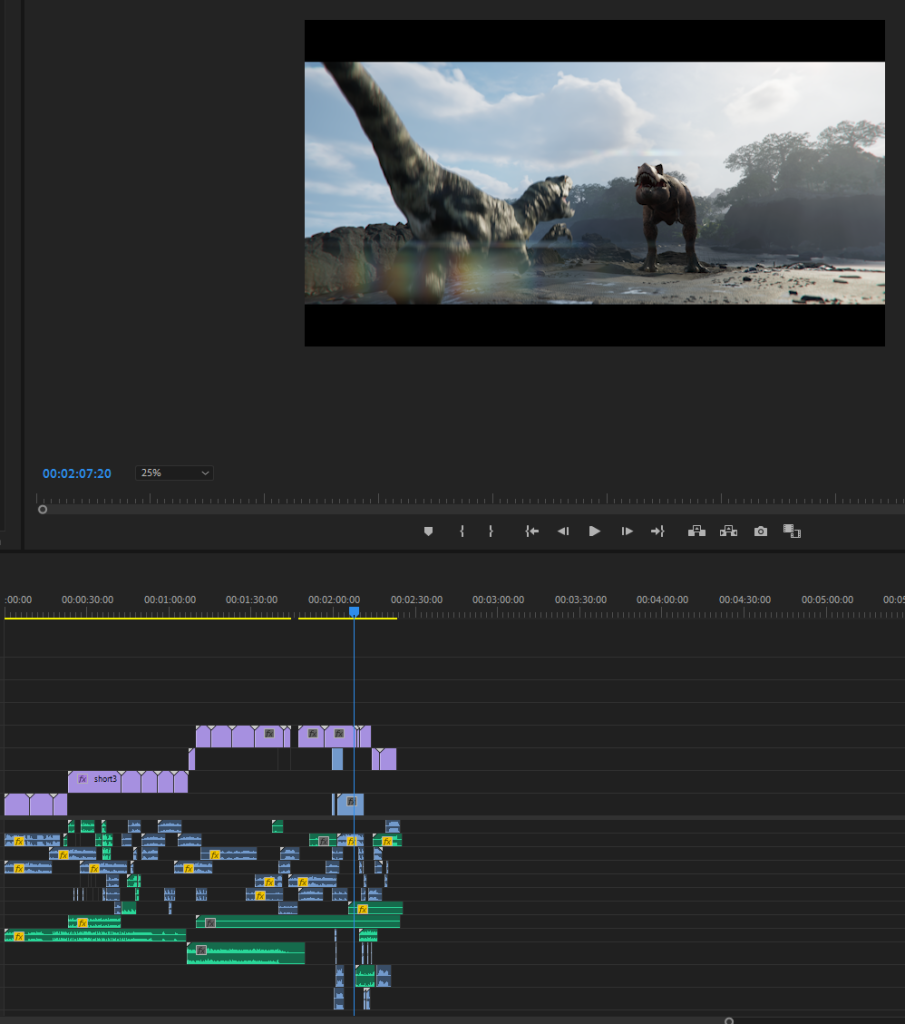Click the Mark In bracket icon
Image resolution: width=905 pixels, height=1024 pixels.
pos(462,531)
